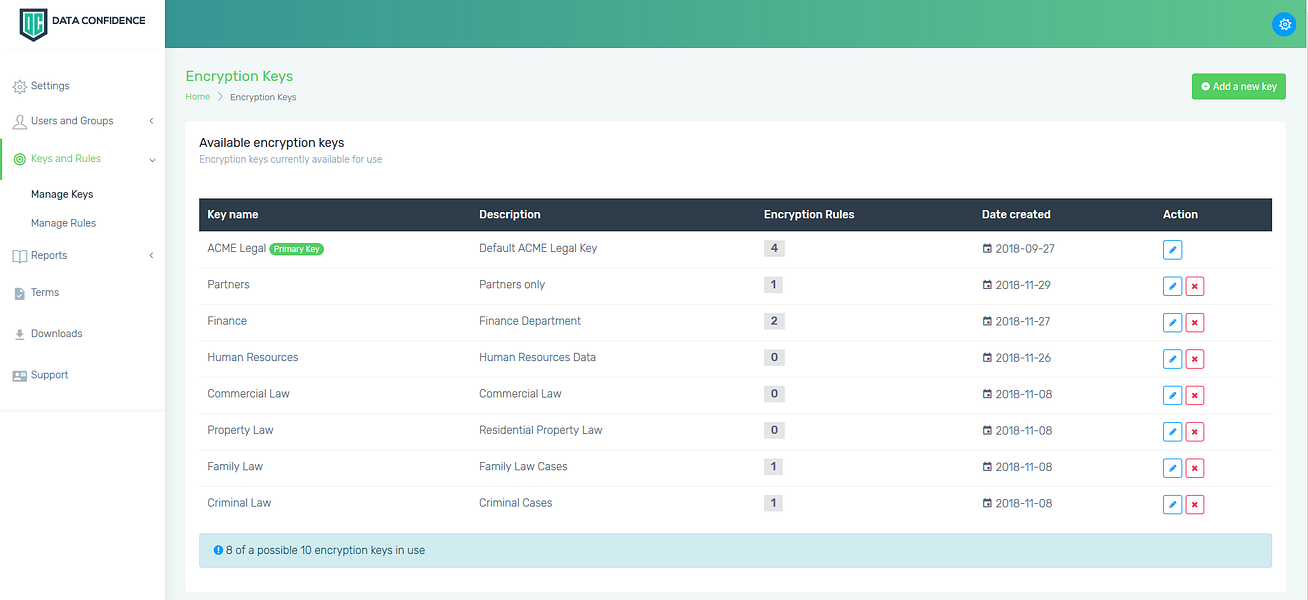The image size is (1308, 600).
Task: Expand Users and Groups chevron
Action: pyautogui.click(x=151, y=121)
